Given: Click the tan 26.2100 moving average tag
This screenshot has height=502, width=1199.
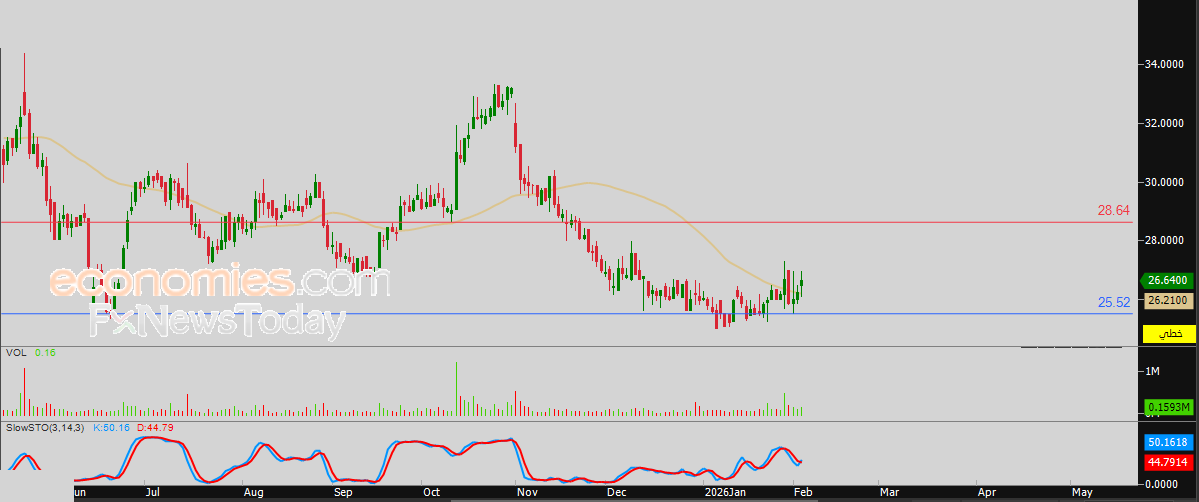Looking at the screenshot, I should pyautogui.click(x=1167, y=299).
